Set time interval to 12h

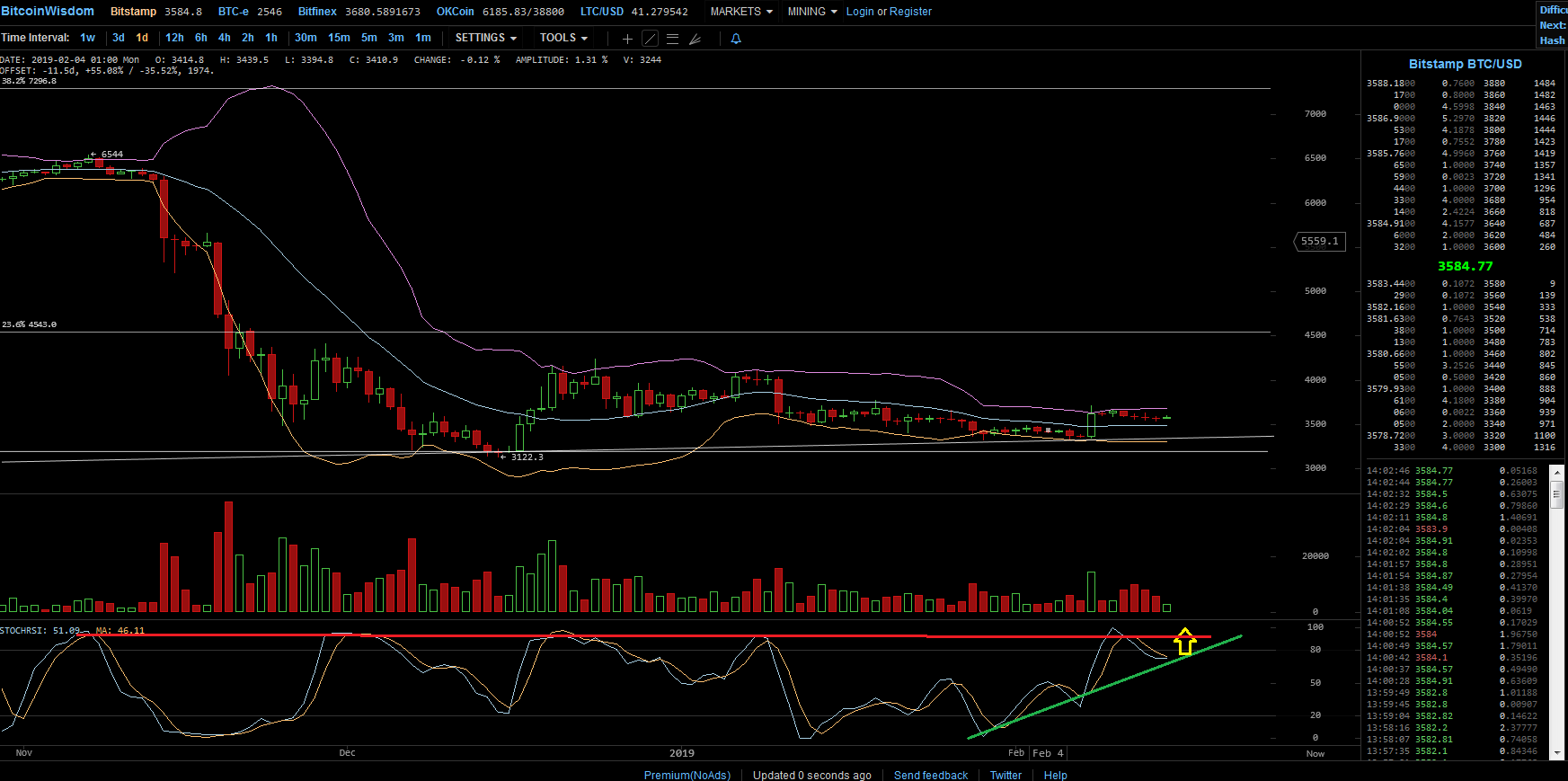click(x=174, y=38)
